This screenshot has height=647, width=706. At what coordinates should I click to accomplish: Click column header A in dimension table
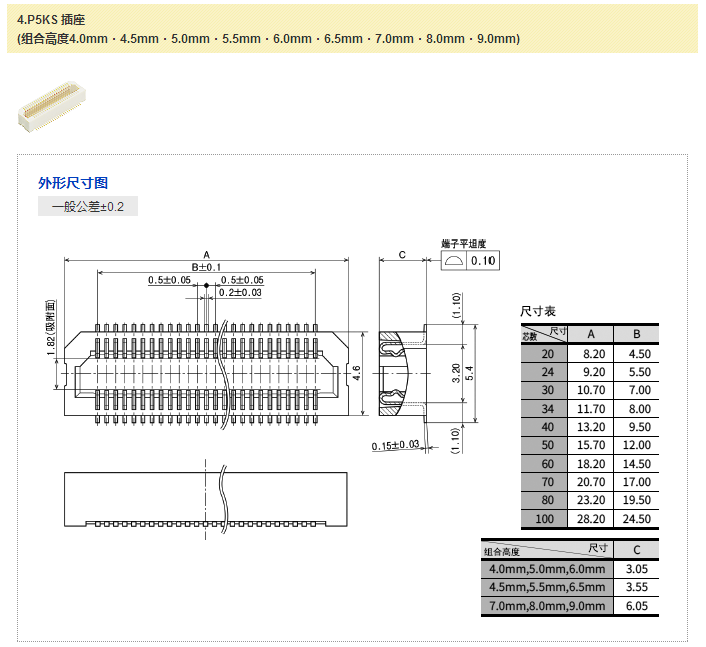pos(592,334)
